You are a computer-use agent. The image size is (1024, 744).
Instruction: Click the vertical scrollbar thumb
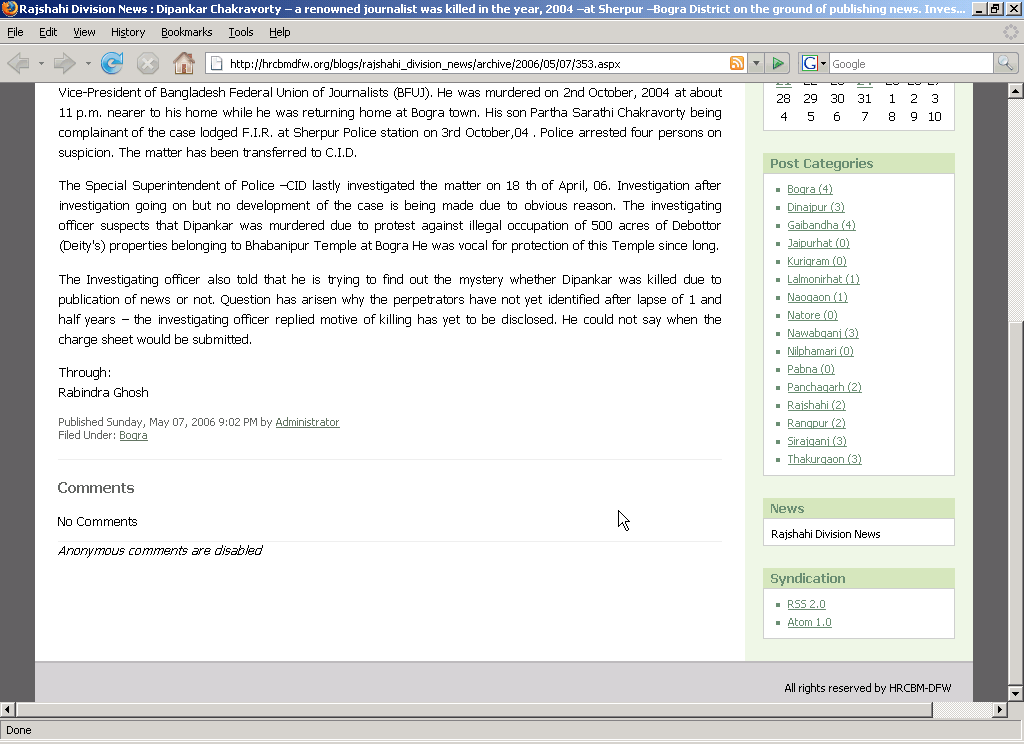click(x=1016, y=504)
